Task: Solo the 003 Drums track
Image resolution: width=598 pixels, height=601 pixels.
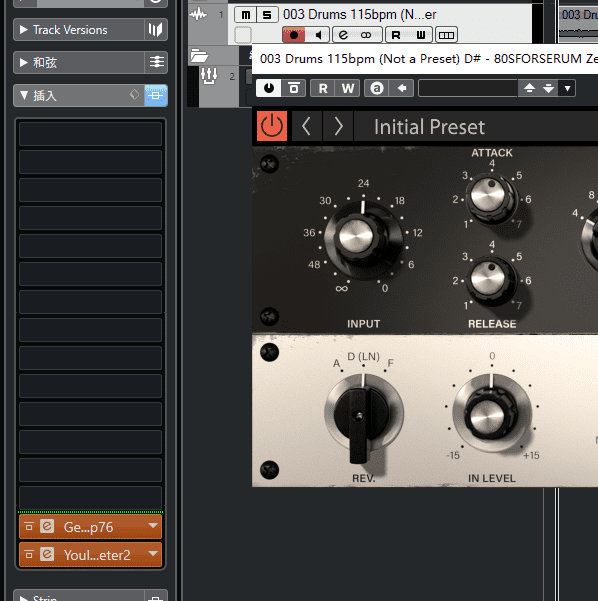Action: [x=267, y=15]
